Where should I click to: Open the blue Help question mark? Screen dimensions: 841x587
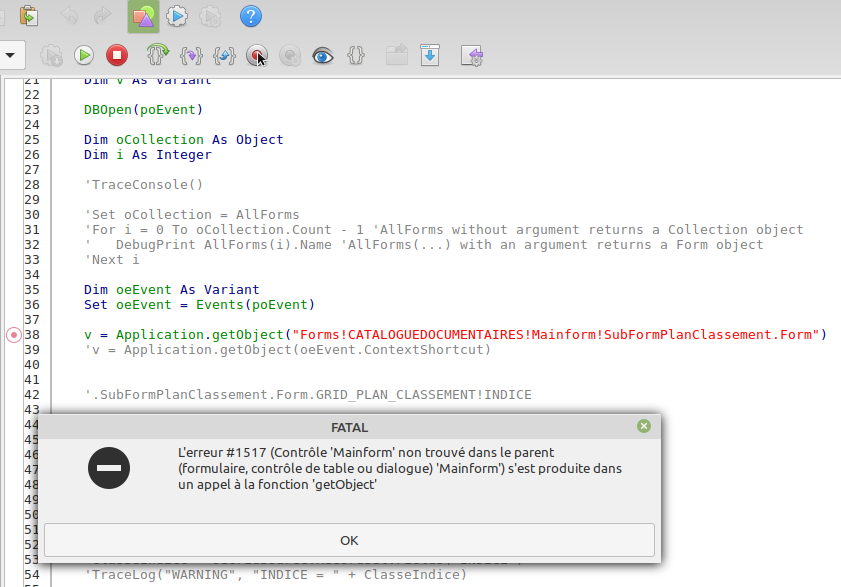(x=251, y=16)
